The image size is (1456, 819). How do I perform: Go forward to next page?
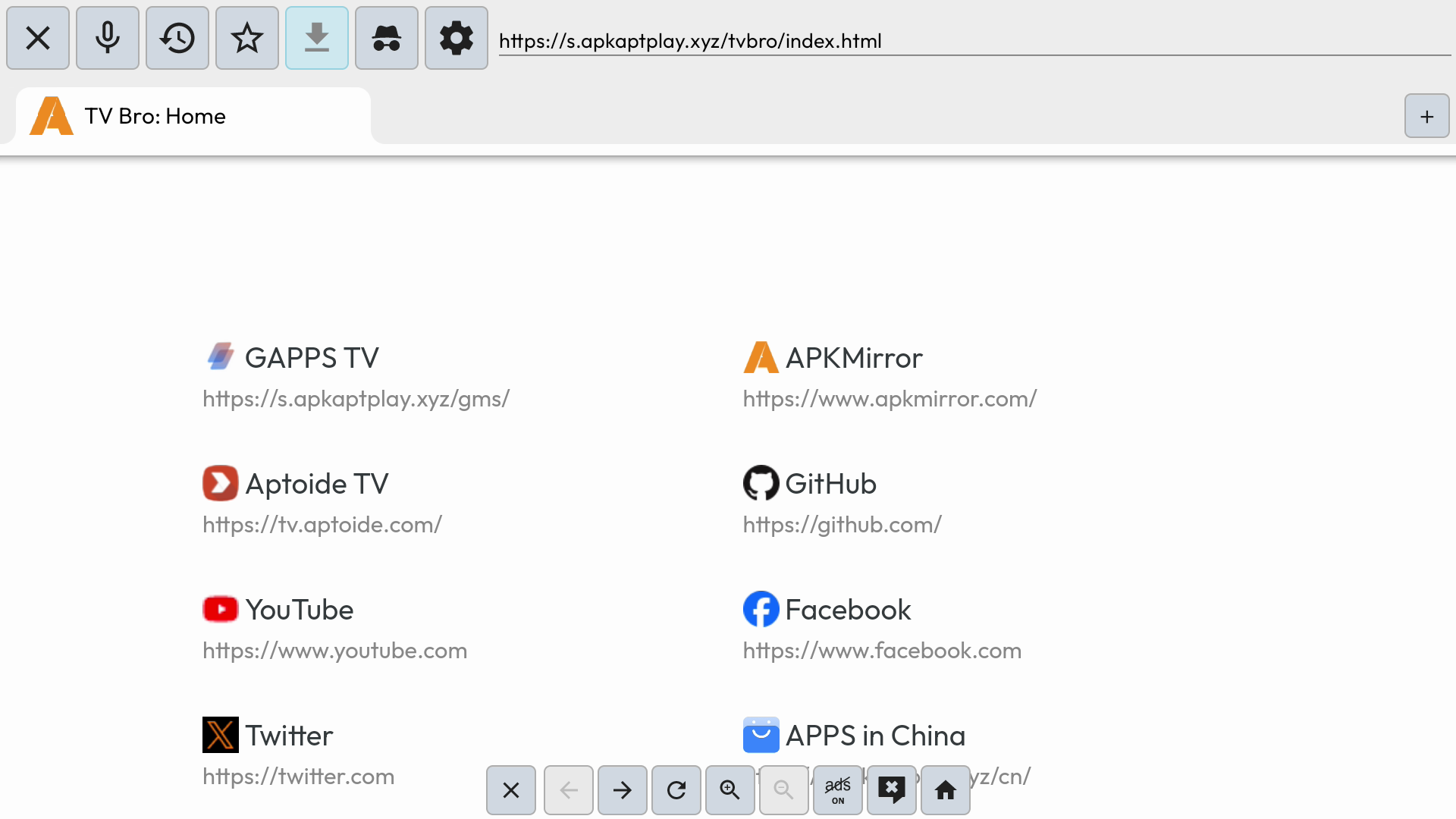click(x=623, y=790)
